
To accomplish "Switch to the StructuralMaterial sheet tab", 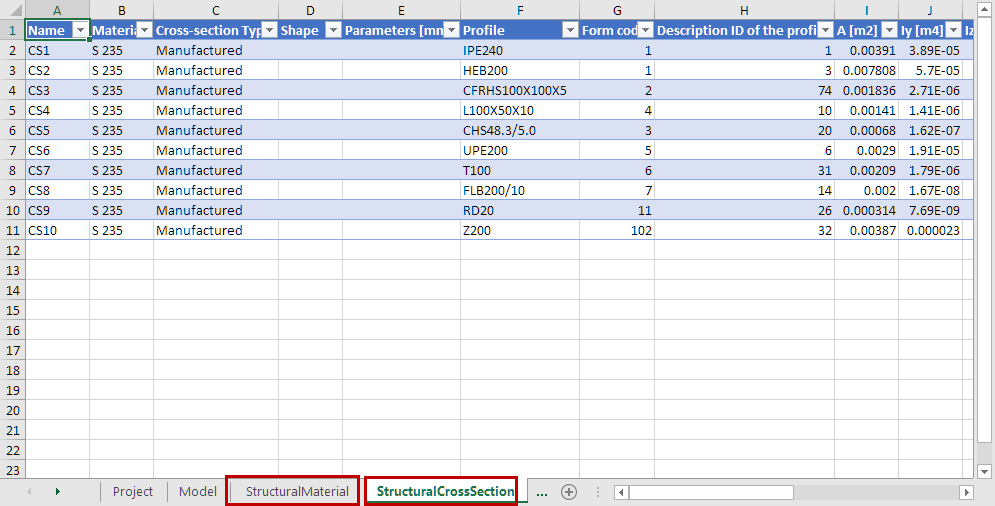I will 297,491.
